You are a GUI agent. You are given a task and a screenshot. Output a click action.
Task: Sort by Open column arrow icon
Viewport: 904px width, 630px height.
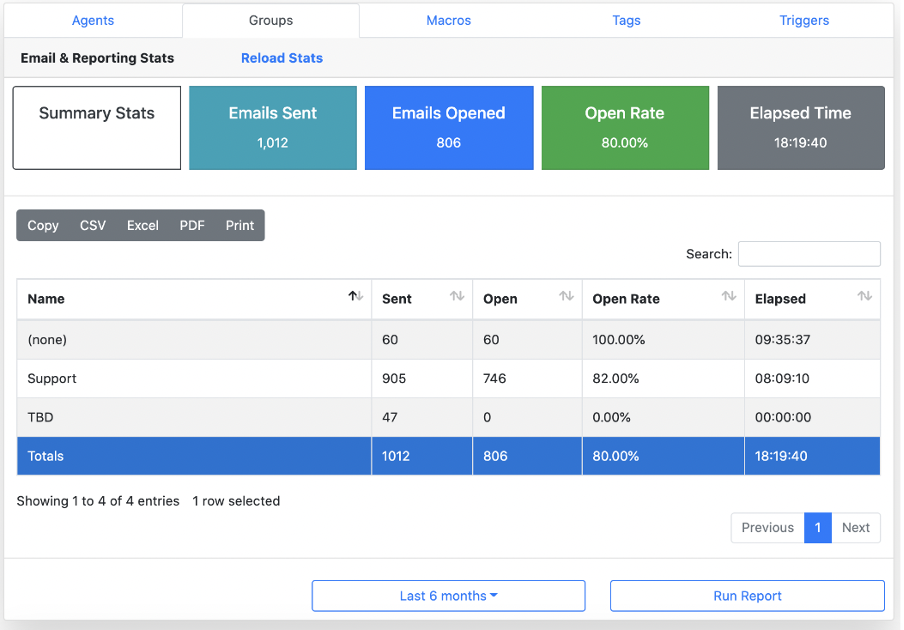566,296
